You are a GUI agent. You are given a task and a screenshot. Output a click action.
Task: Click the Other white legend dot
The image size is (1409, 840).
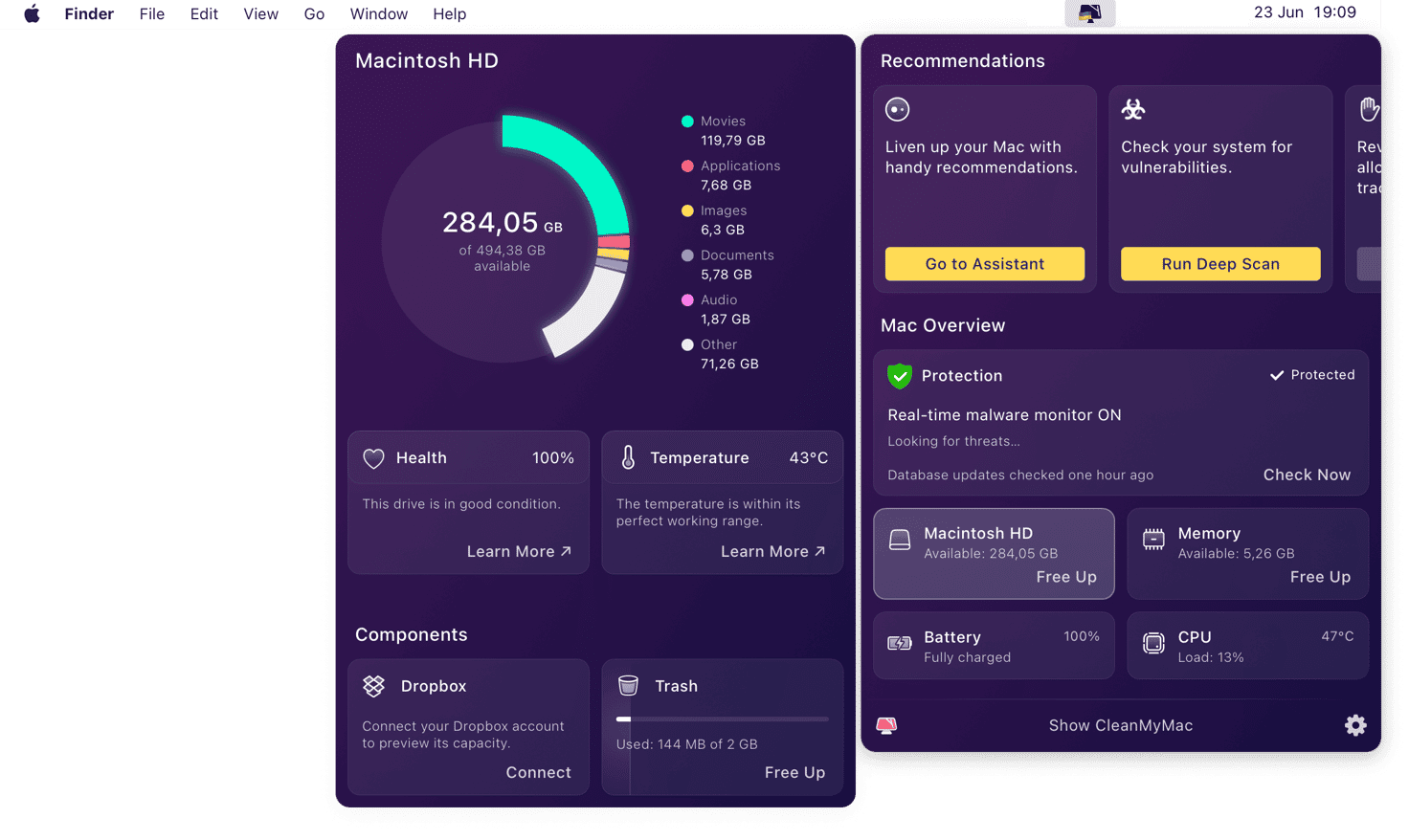pyautogui.click(x=687, y=344)
